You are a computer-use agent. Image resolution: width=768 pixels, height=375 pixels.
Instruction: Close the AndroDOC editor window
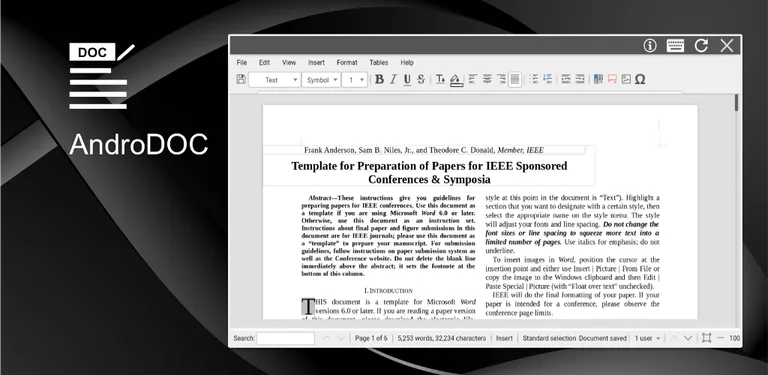pos(727,46)
